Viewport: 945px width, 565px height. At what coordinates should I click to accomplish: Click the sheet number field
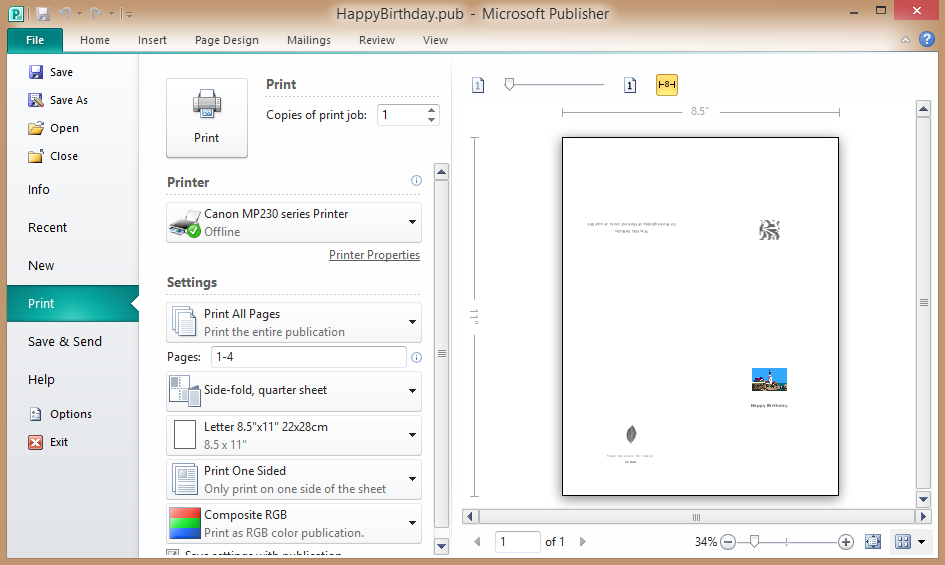pos(518,541)
